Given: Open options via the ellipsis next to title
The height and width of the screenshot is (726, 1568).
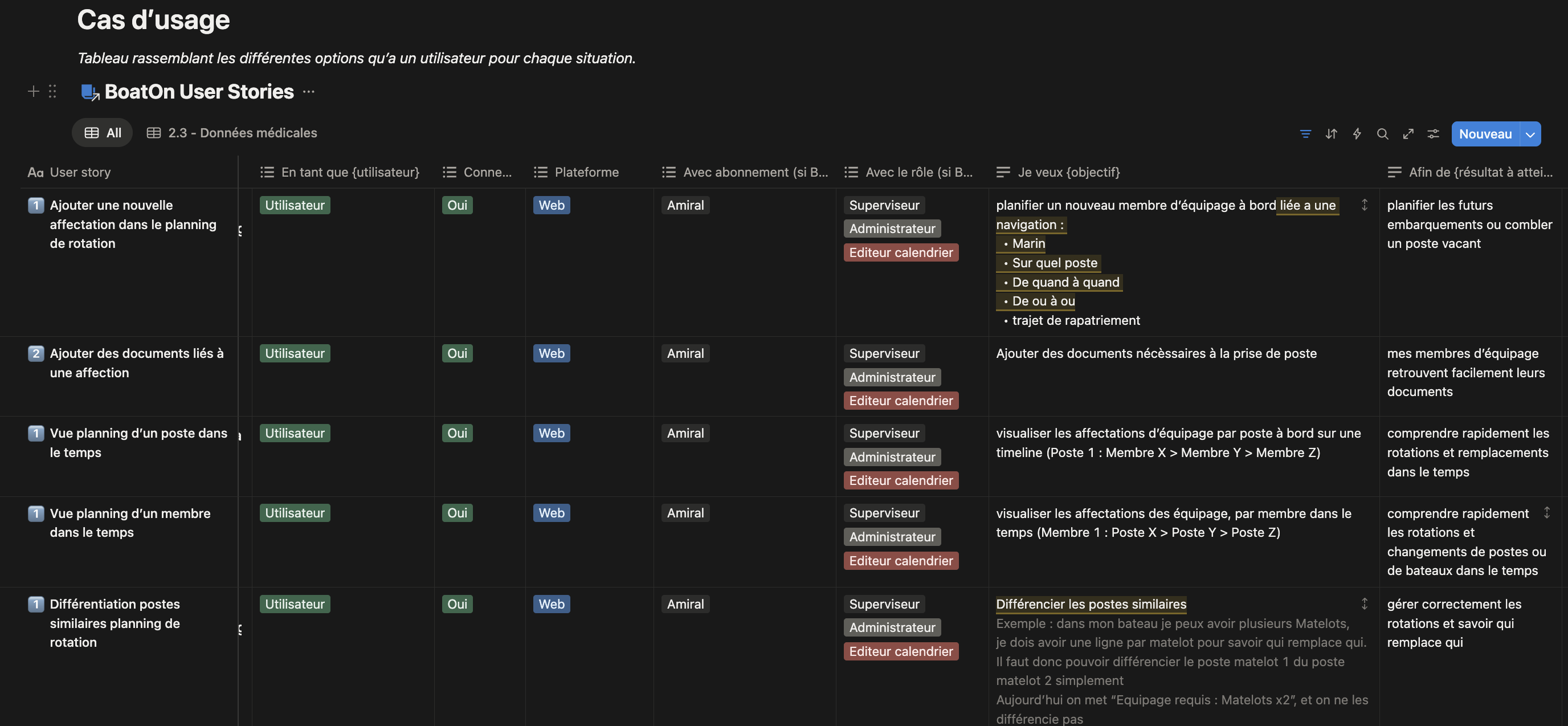Looking at the screenshot, I should click(309, 91).
